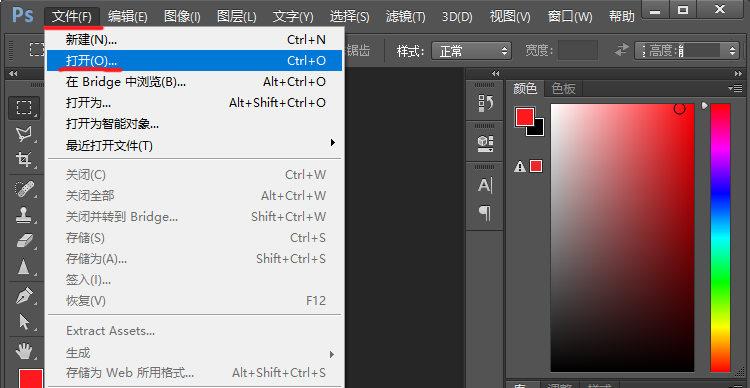This screenshot has height=388, width=750.
Task: Open the 图层(L) menu
Action: coord(237,17)
